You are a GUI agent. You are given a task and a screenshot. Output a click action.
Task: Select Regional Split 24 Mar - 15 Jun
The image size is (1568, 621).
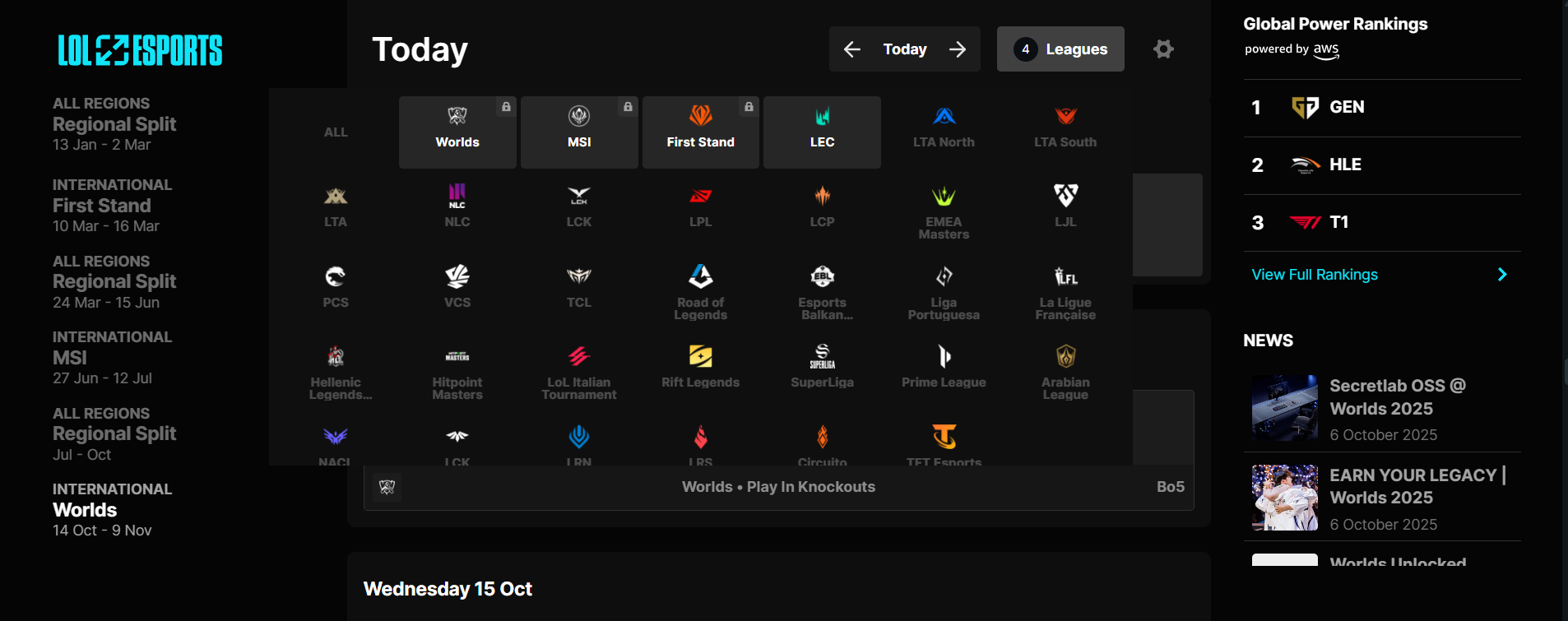(x=114, y=281)
